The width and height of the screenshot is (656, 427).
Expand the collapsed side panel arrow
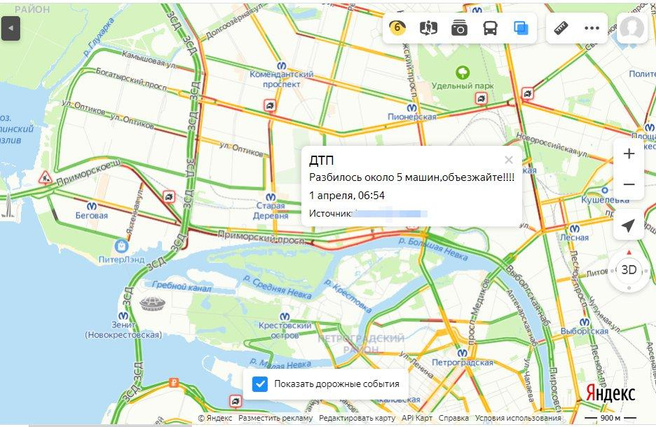pos(11,28)
